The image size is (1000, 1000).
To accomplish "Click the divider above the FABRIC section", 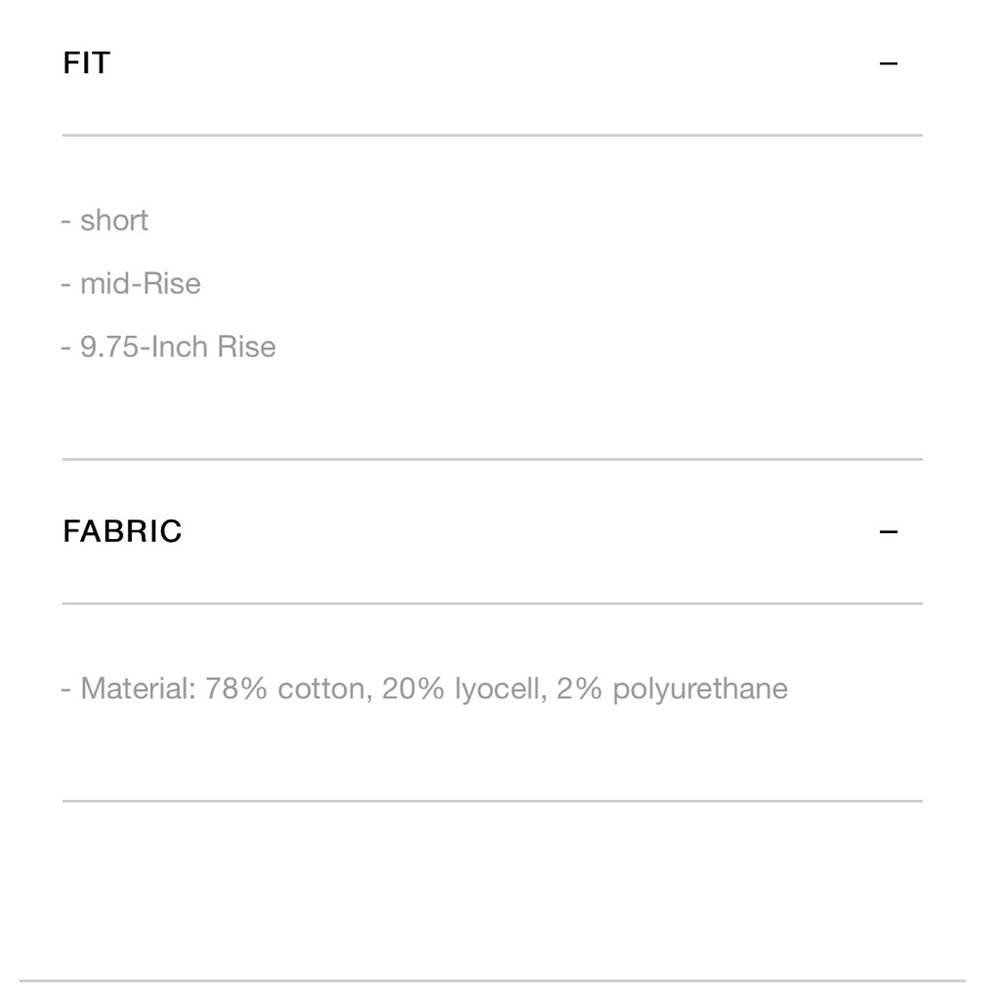I will (493, 460).
